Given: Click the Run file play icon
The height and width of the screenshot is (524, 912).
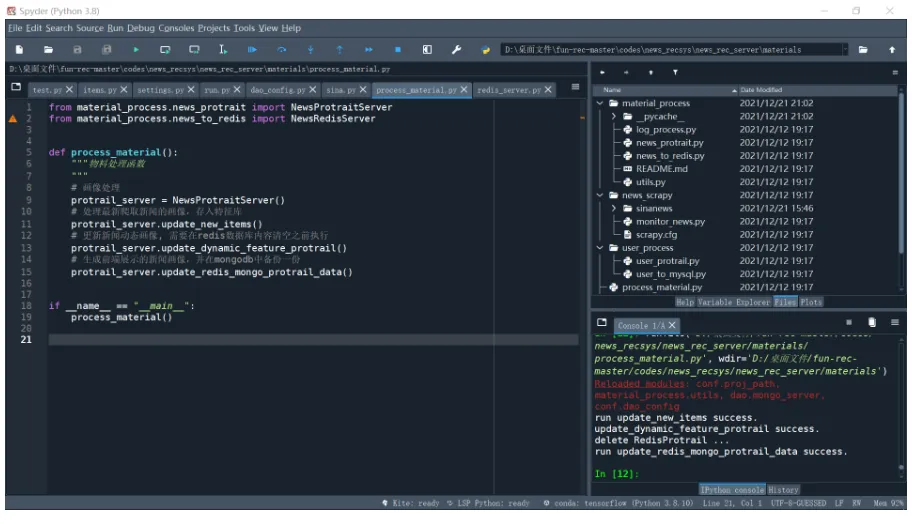Looking at the screenshot, I should point(136,49).
